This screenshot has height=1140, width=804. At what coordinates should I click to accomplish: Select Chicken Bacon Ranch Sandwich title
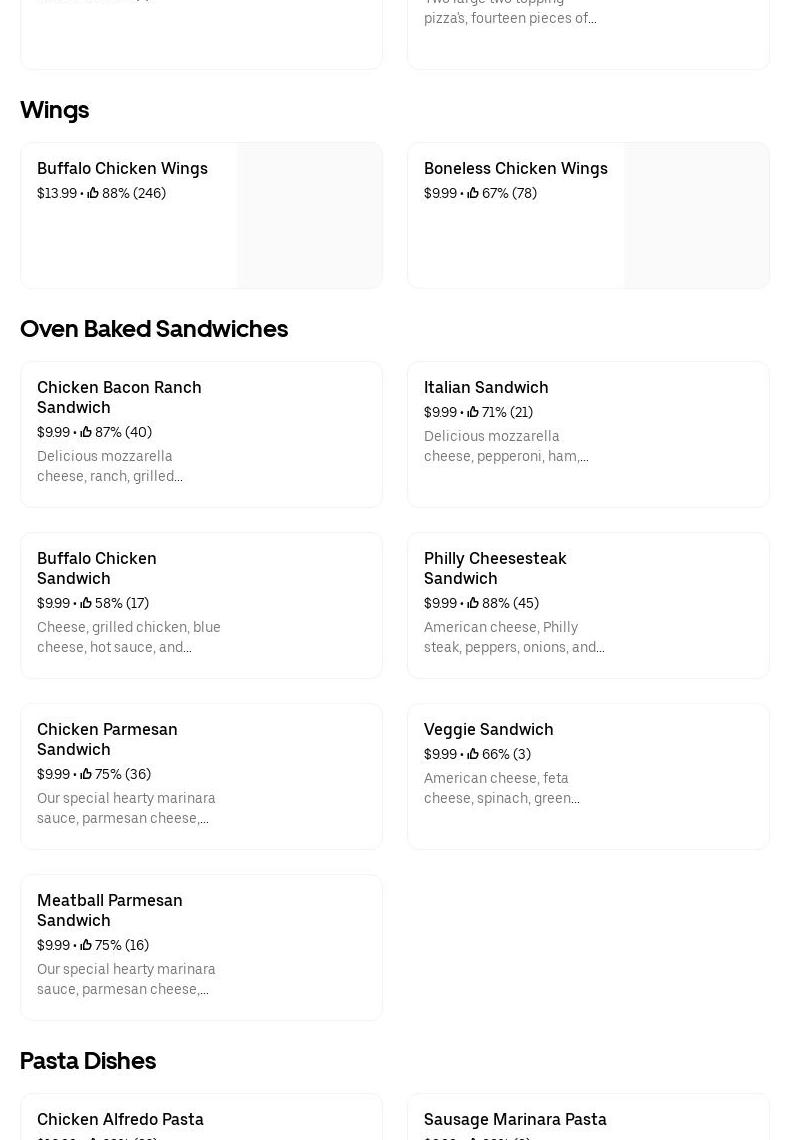tap(119, 397)
